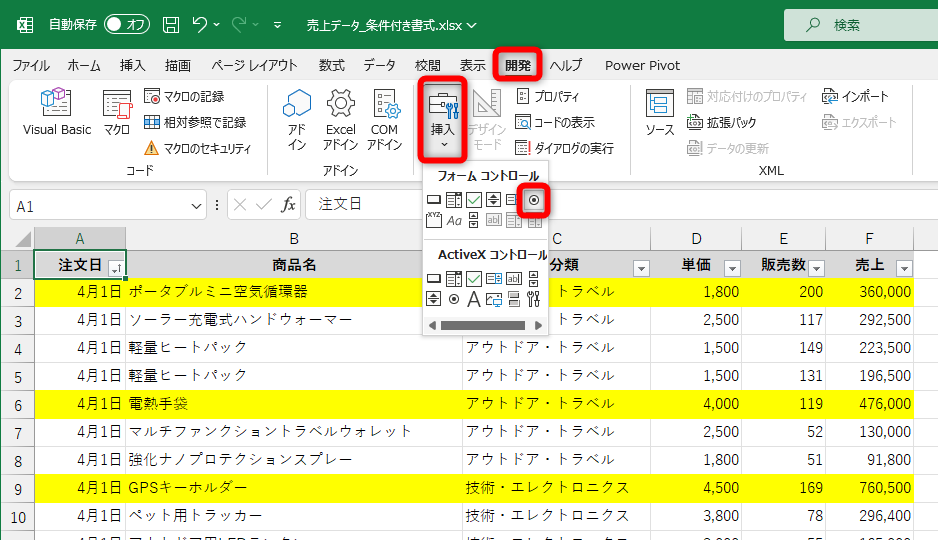
Task: Toggle 自動保存 (AutoSave) switch
Action: [126, 25]
